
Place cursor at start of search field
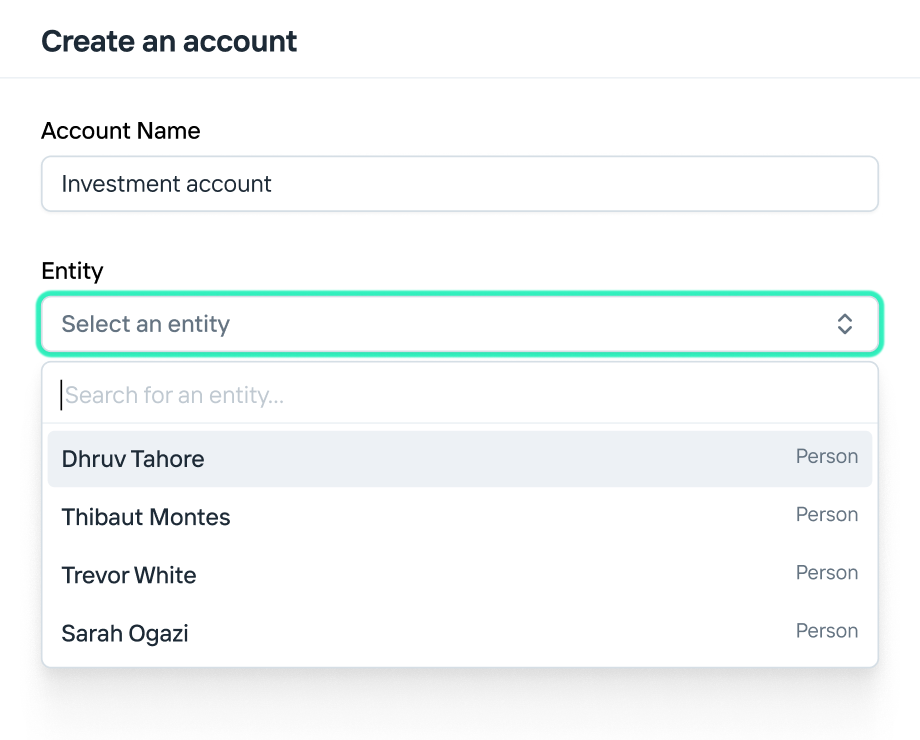[64, 395]
